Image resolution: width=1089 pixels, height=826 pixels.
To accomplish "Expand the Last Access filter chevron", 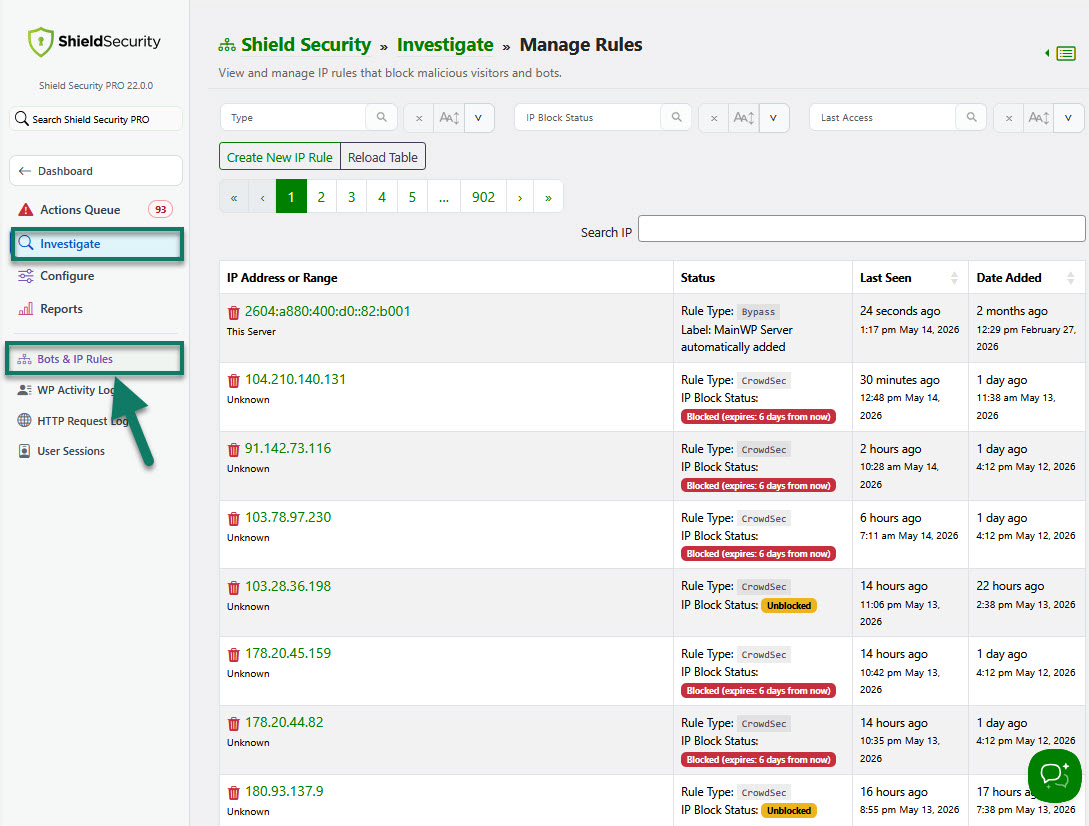I will pos(1068,118).
